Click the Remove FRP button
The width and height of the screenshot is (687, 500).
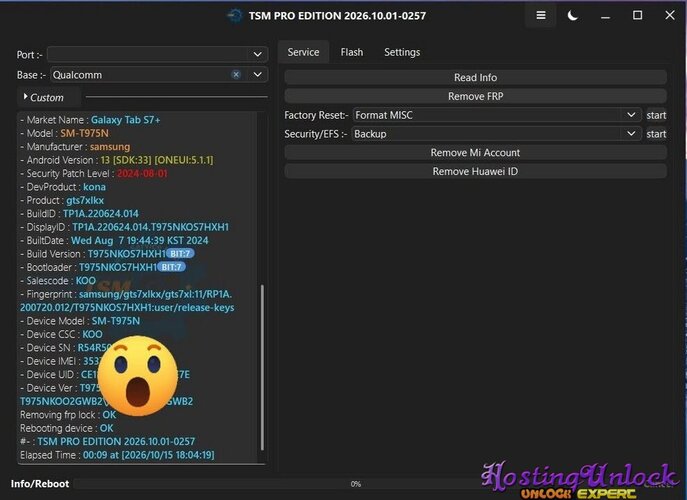475,96
